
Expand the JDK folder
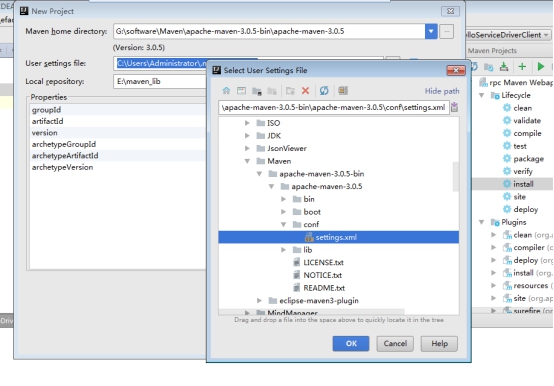(x=247, y=136)
